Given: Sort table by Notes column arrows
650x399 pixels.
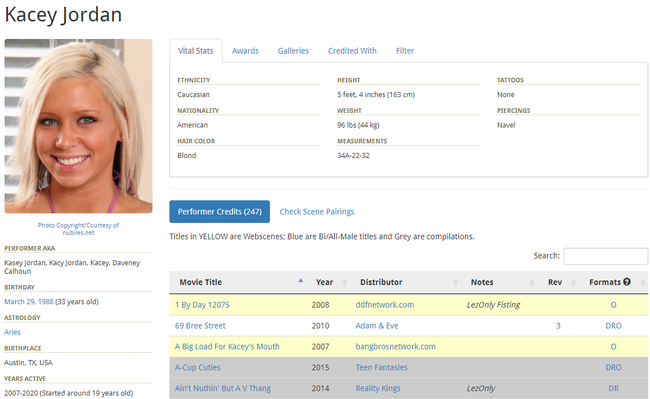Looking at the screenshot, I should [x=532, y=282].
